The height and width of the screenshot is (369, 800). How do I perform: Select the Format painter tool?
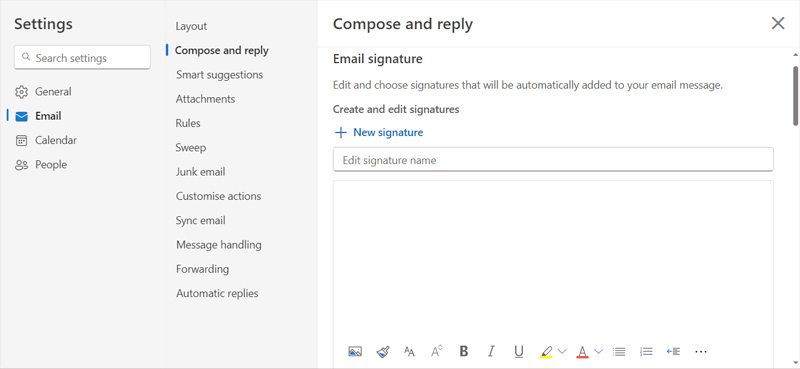pyautogui.click(x=383, y=351)
